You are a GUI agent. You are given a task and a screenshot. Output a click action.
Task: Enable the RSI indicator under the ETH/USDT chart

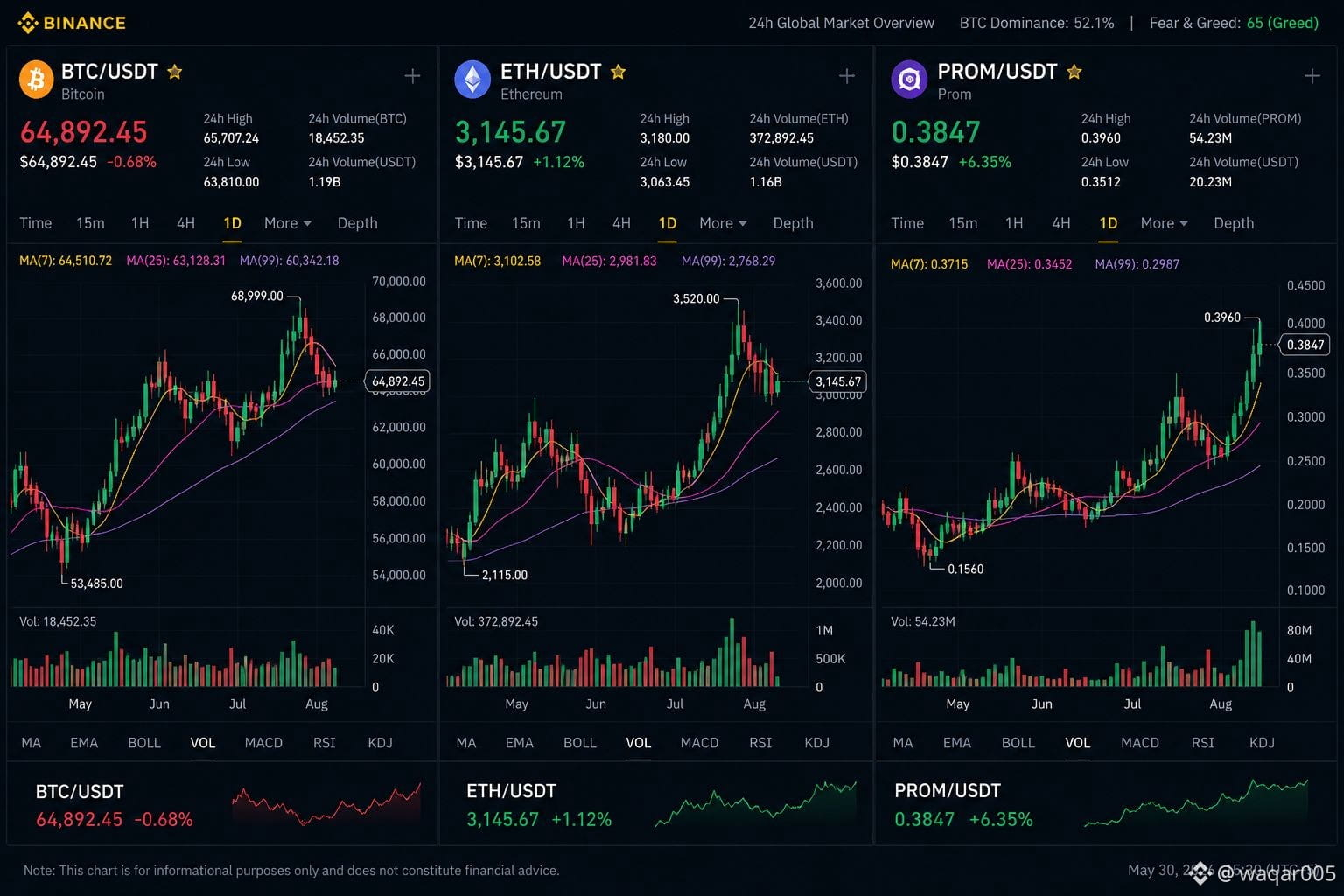tap(760, 743)
